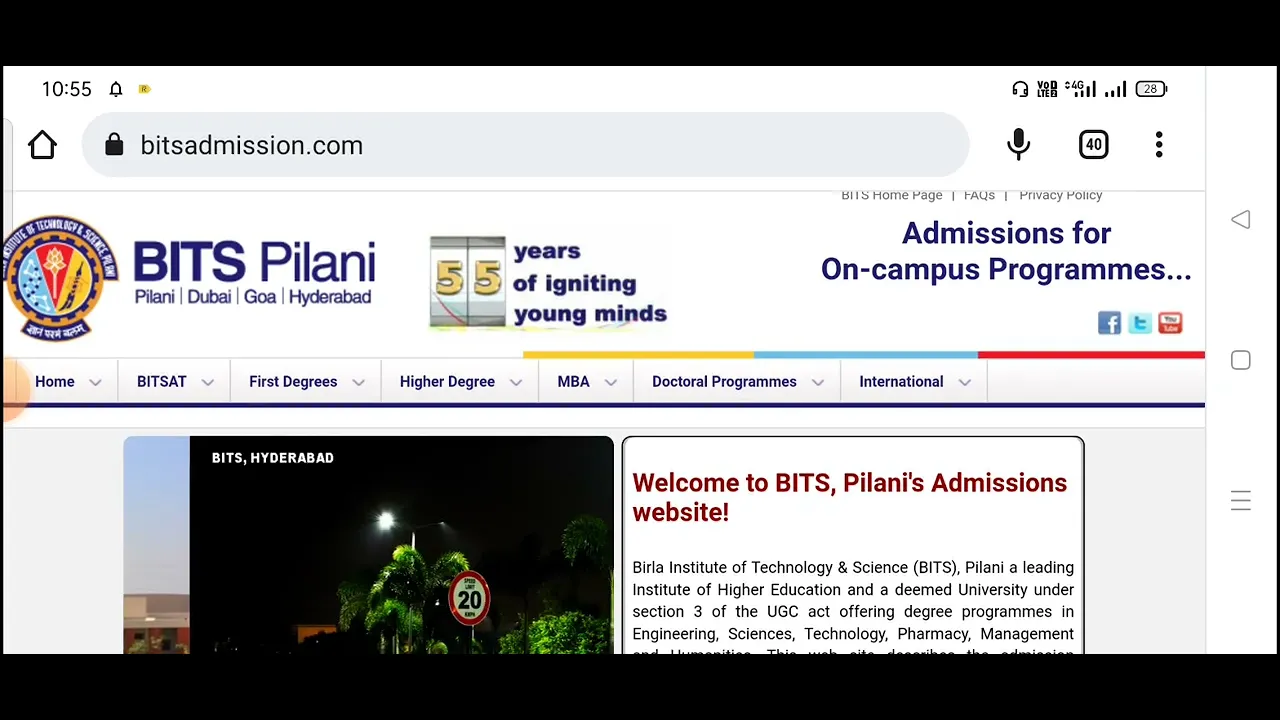Screen dimensions: 1280x720
Task: Expand the Doctoral Programmes menu chevron
Action: [x=818, y=383]
